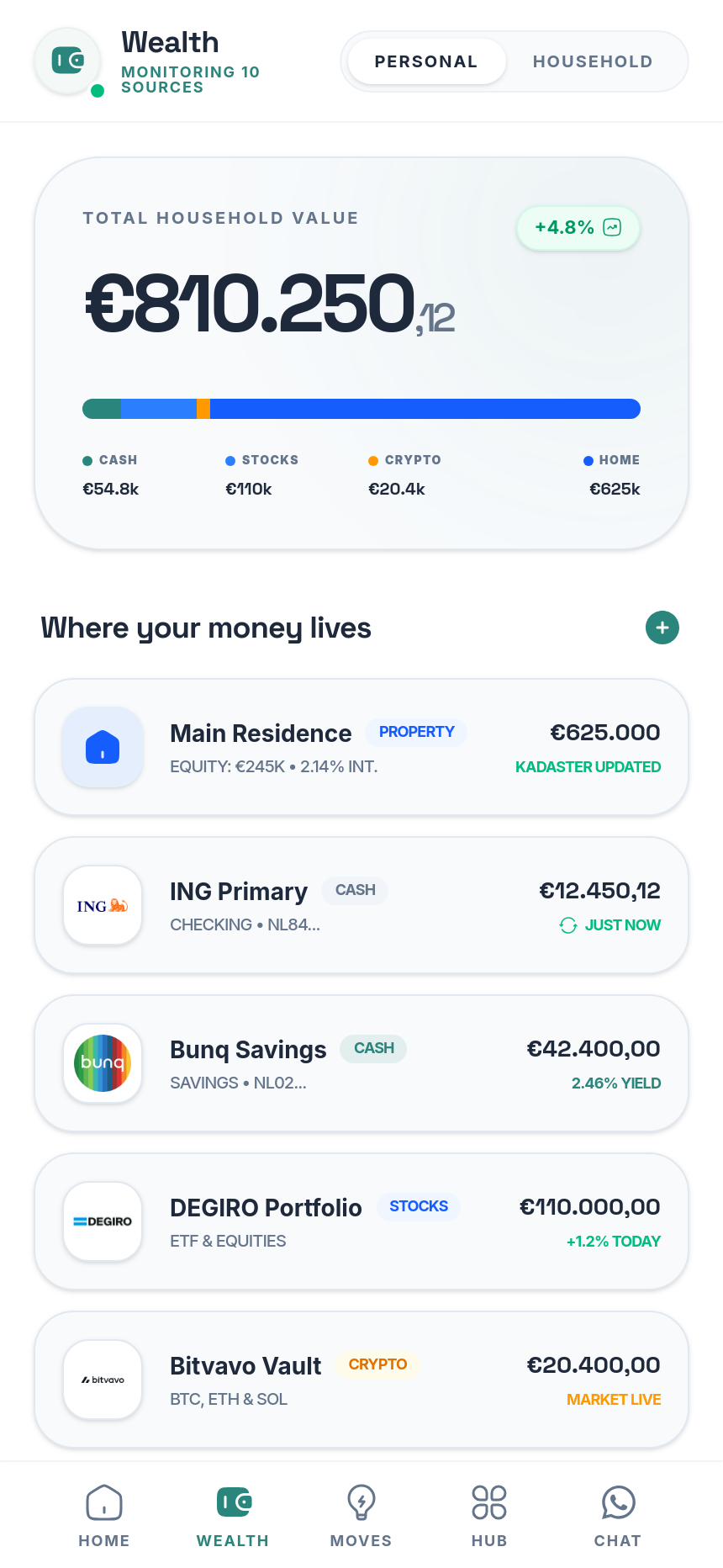Click the allocation progress bar

[361, 408]
